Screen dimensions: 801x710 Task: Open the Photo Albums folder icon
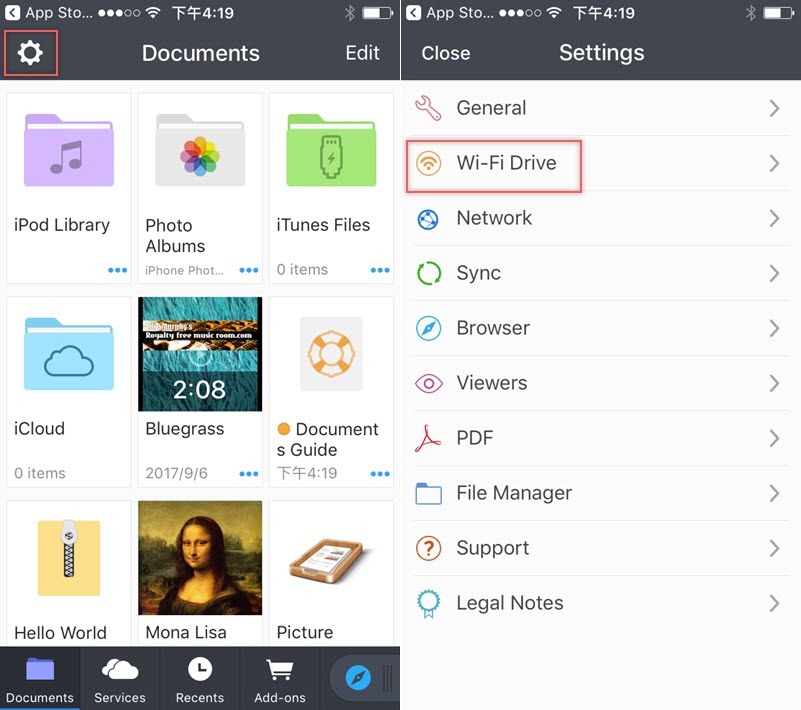[x=200, y=150]
